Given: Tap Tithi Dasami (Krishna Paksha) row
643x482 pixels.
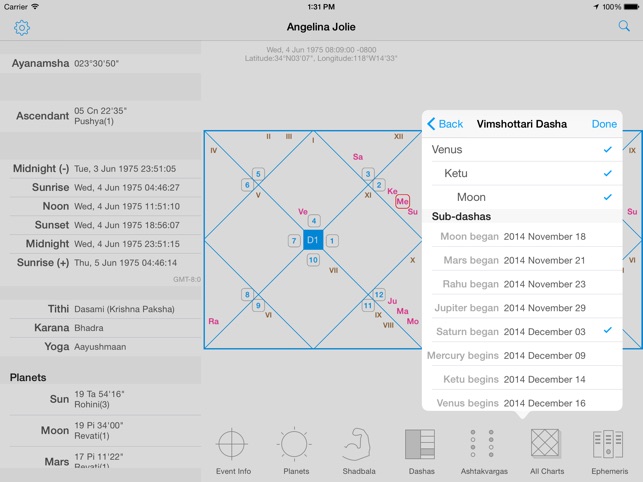Looking at the screenshot, I should pos(100,309).
